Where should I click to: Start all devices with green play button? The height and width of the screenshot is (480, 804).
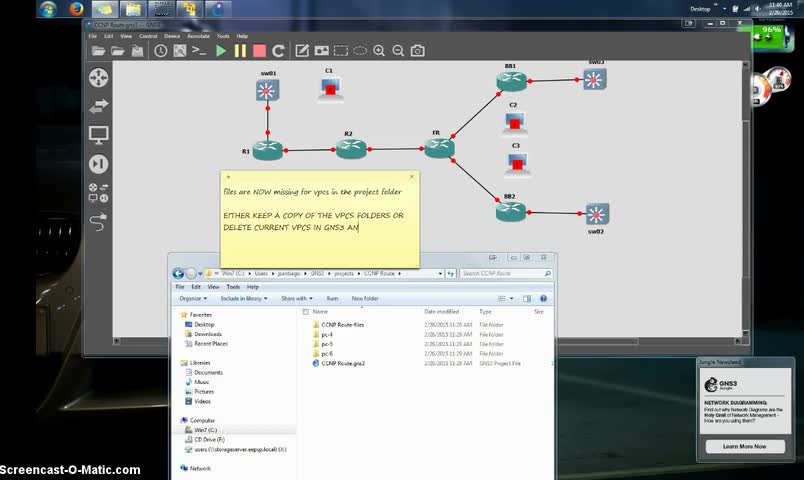click(221, 51)
